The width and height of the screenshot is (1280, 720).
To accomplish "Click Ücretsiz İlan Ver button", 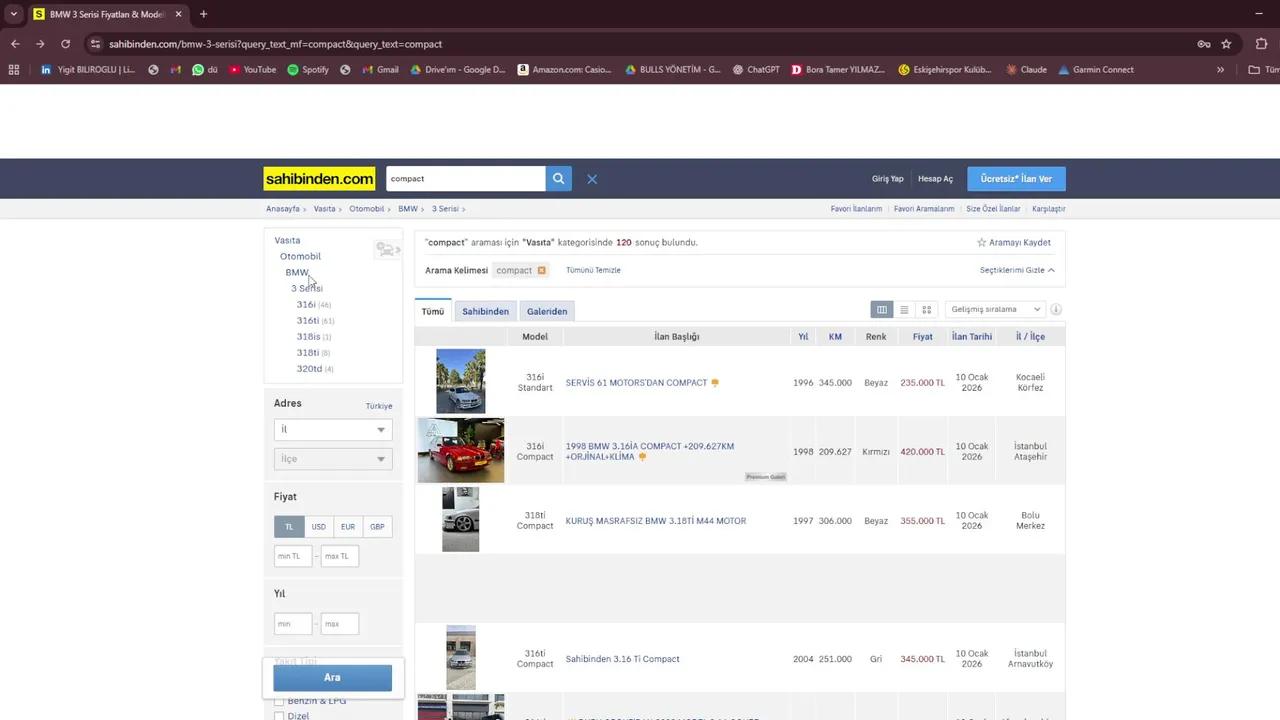I will (1016, 179).
